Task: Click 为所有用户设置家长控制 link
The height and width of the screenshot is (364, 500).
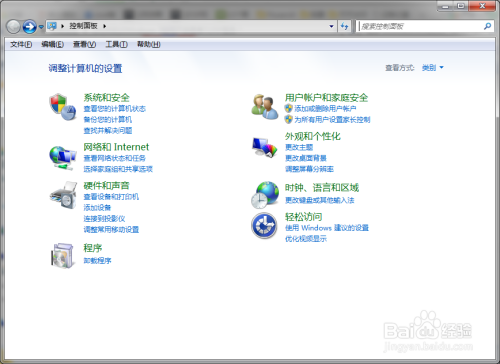Action: 332,120
